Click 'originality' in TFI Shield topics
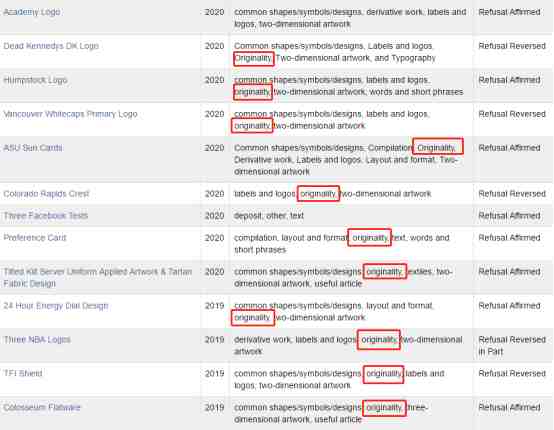 click(x=383, y=375)
